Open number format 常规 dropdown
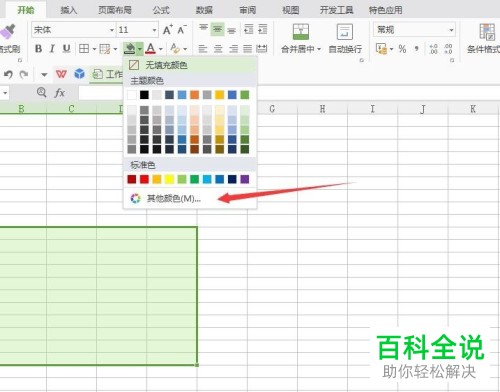Image resolution: width=500 pixels, height=392 pixels. [451, 30]
